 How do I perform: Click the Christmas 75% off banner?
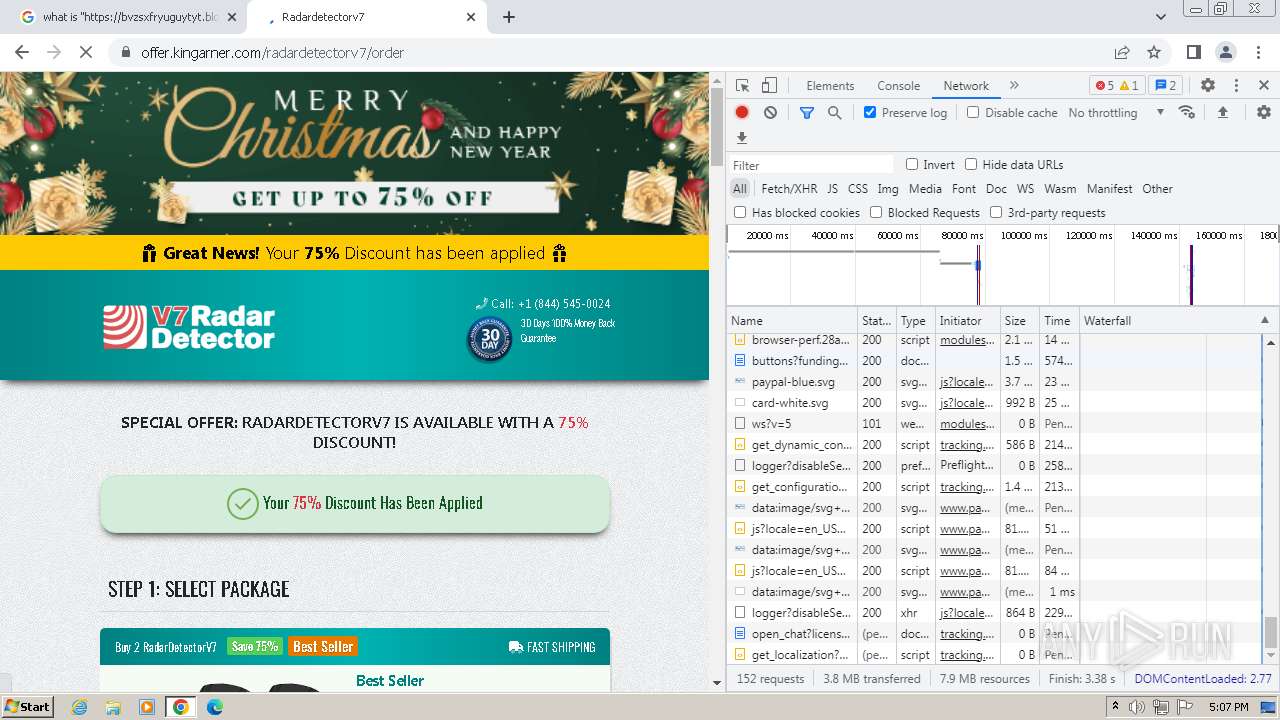(355, 153)
